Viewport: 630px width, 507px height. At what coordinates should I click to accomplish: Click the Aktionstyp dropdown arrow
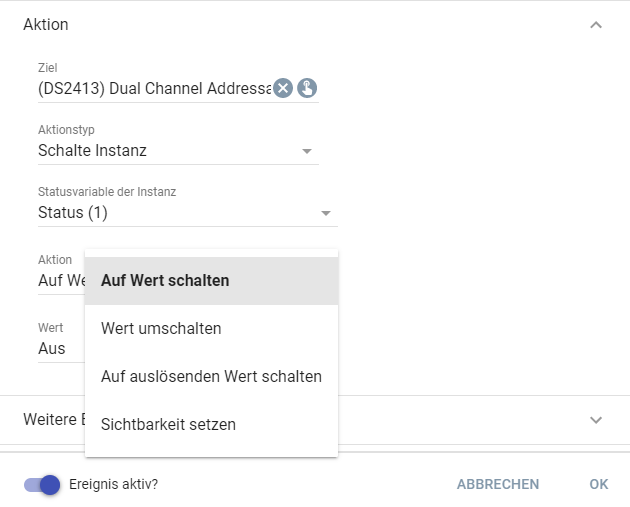(306, 152)
